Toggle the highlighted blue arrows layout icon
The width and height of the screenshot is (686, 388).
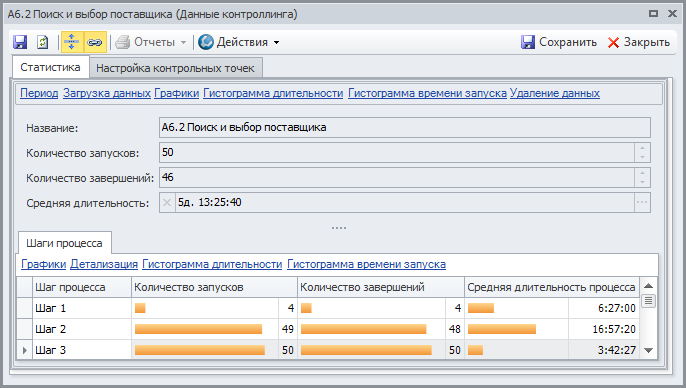[72, 42]
